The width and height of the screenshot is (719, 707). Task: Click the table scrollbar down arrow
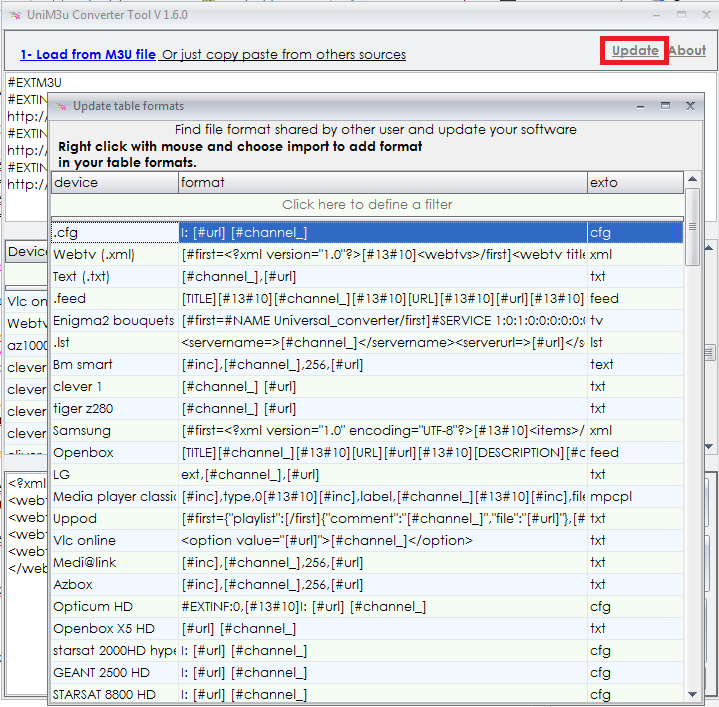pyautogui.click(x=692, y=694)
